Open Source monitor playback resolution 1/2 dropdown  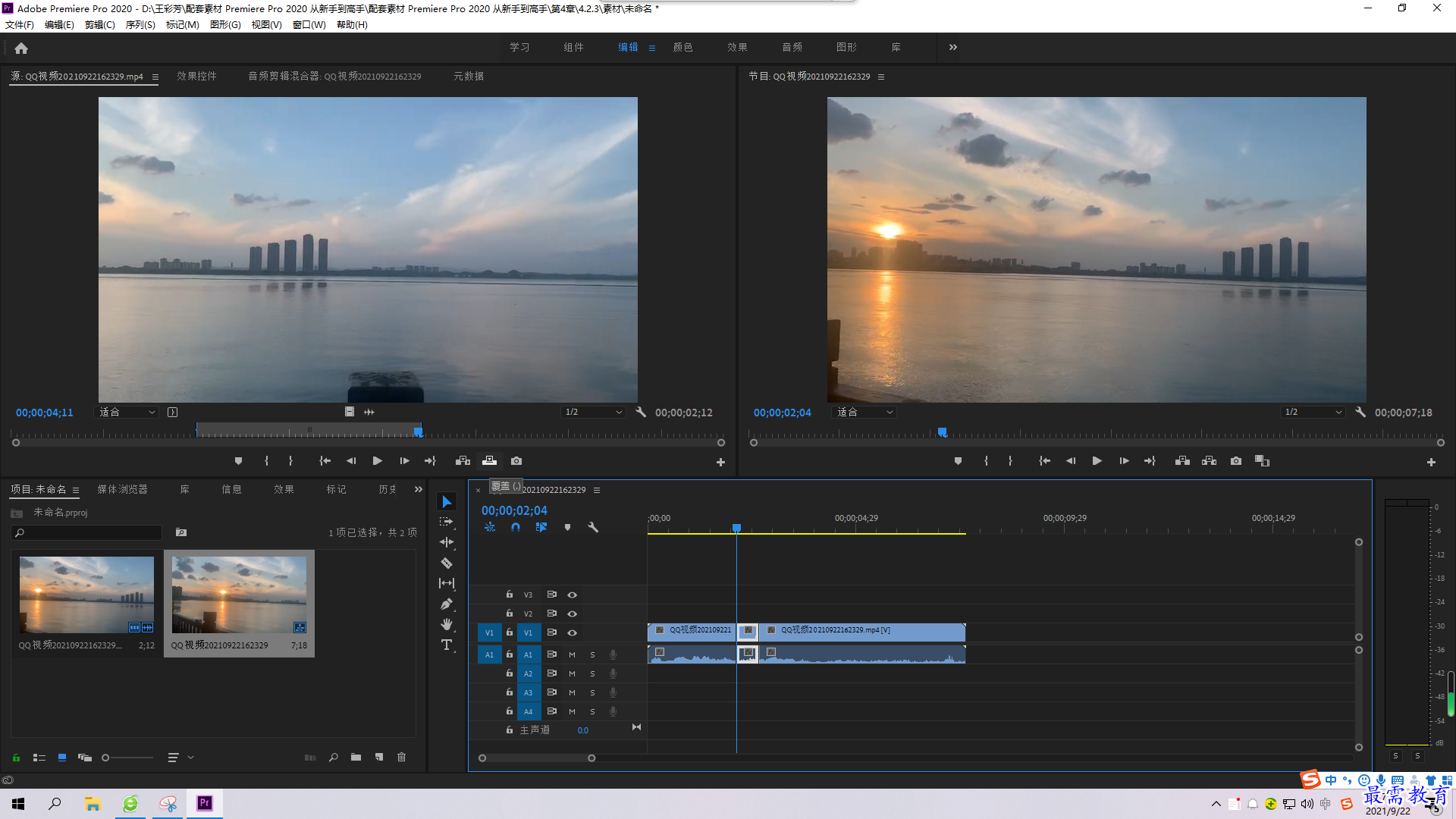593,413
